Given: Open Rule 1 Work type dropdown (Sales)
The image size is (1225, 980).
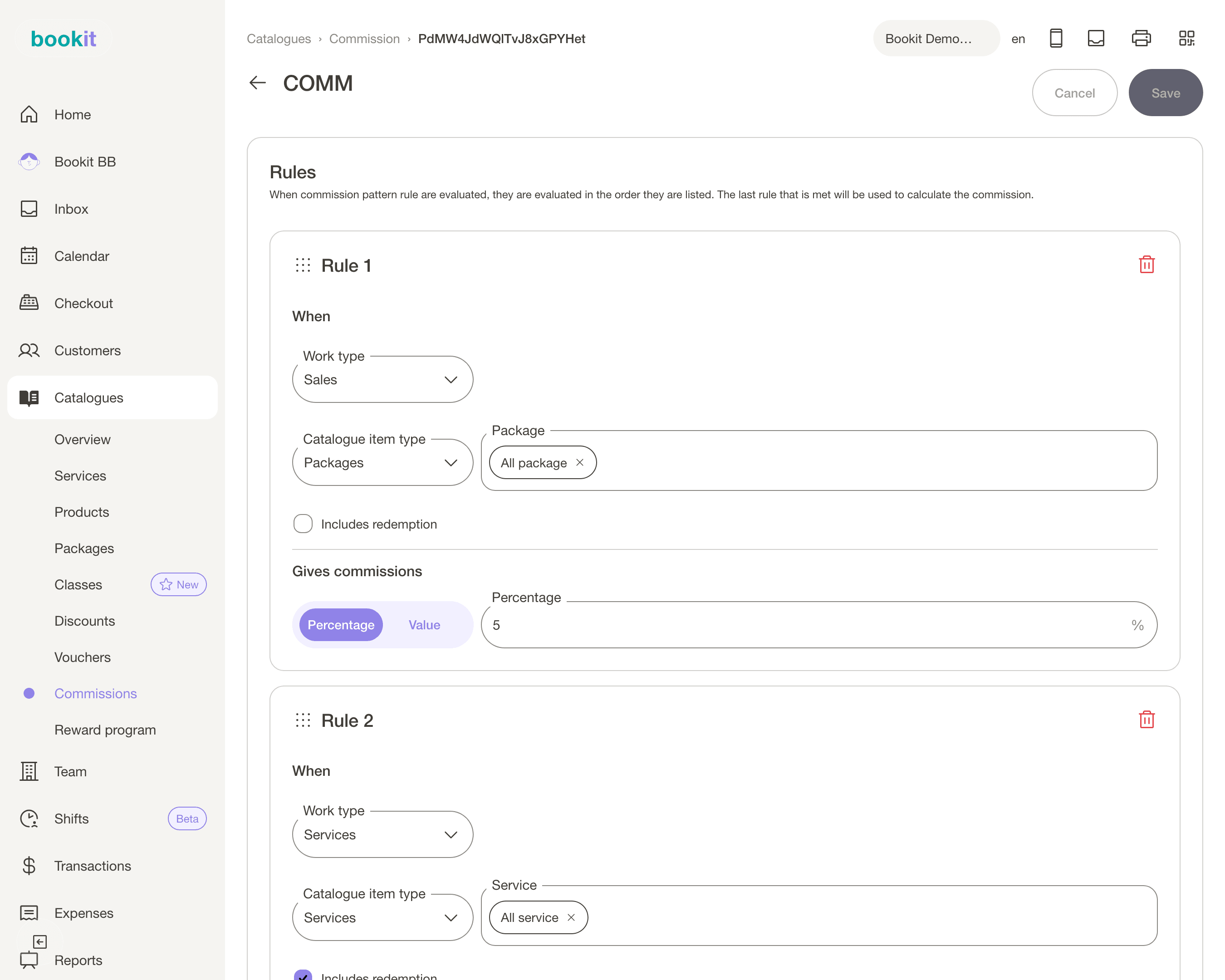Looking at the screenshot, I should (382, 379).
